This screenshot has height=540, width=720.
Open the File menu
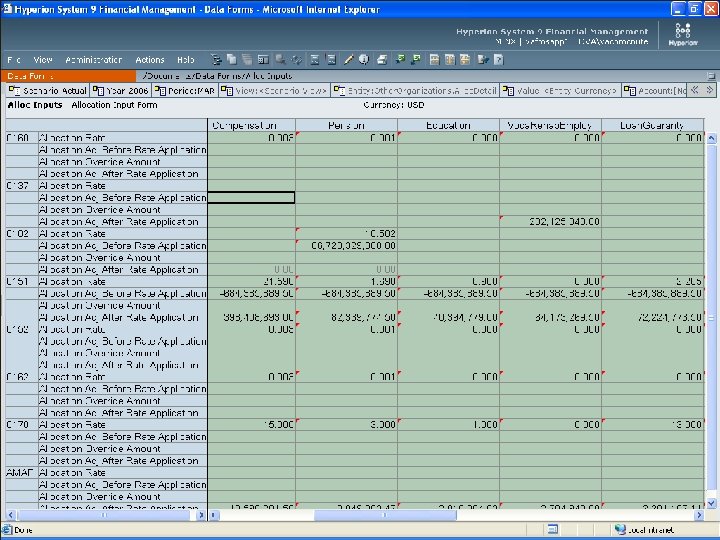(14, 60)
